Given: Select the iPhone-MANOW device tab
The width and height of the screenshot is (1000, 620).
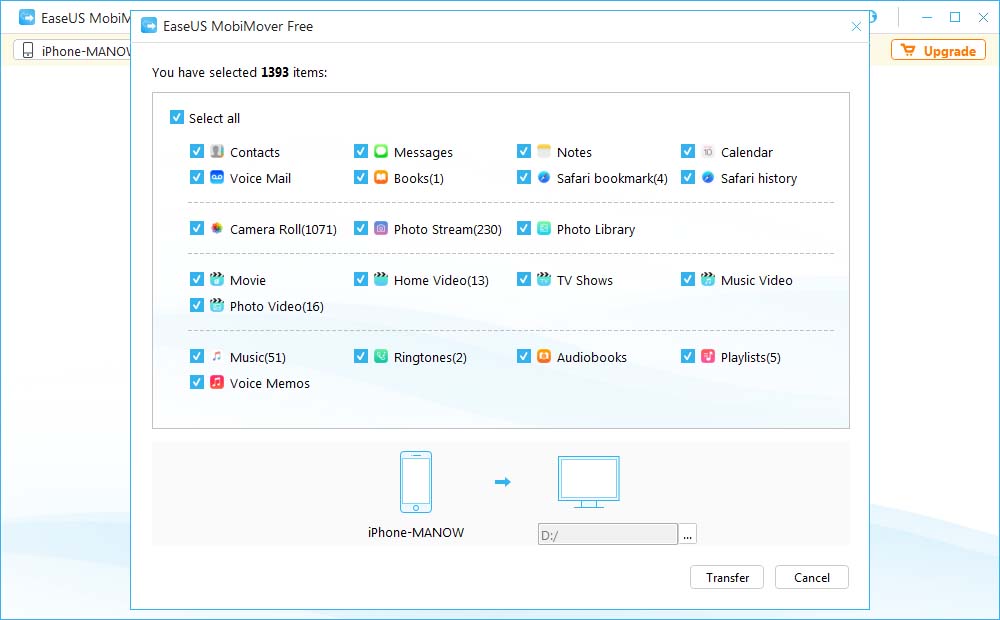Looking at the screenshot, I should 62,50.
